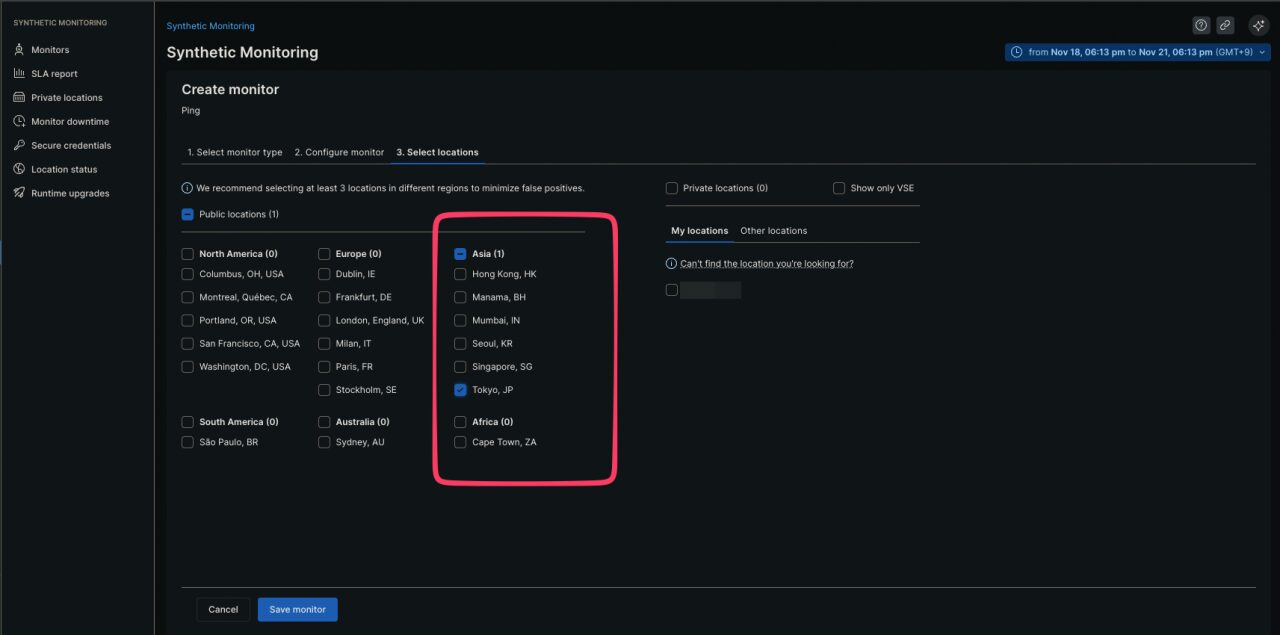Select all North America locations
Viewport: 1280px width, 635px height.
pos(187,254)
